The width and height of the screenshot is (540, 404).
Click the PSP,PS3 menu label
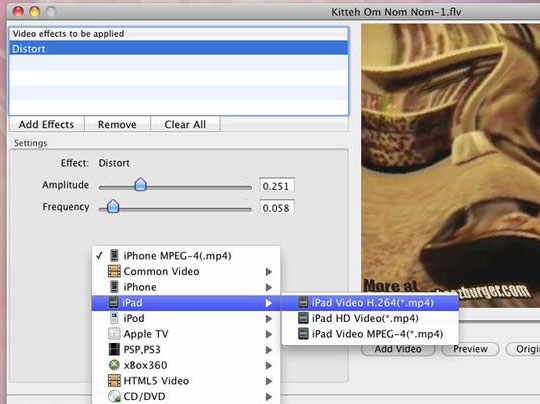click(142, 350)
